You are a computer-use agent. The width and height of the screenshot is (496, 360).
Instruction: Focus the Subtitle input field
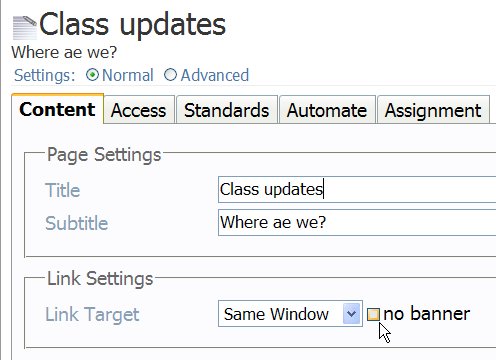click(357, 222)
